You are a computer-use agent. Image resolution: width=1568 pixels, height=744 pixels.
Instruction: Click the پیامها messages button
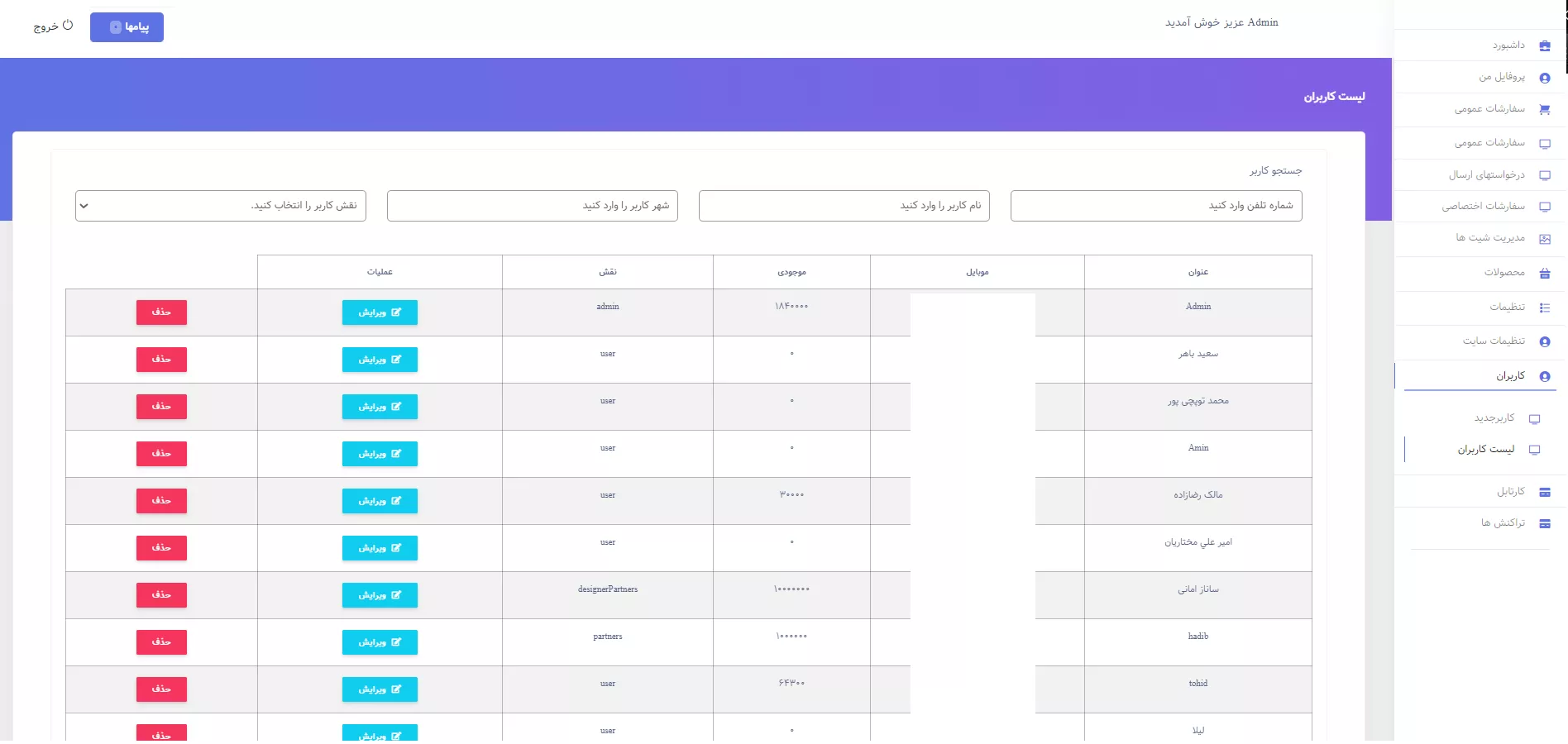click(127, 27)
